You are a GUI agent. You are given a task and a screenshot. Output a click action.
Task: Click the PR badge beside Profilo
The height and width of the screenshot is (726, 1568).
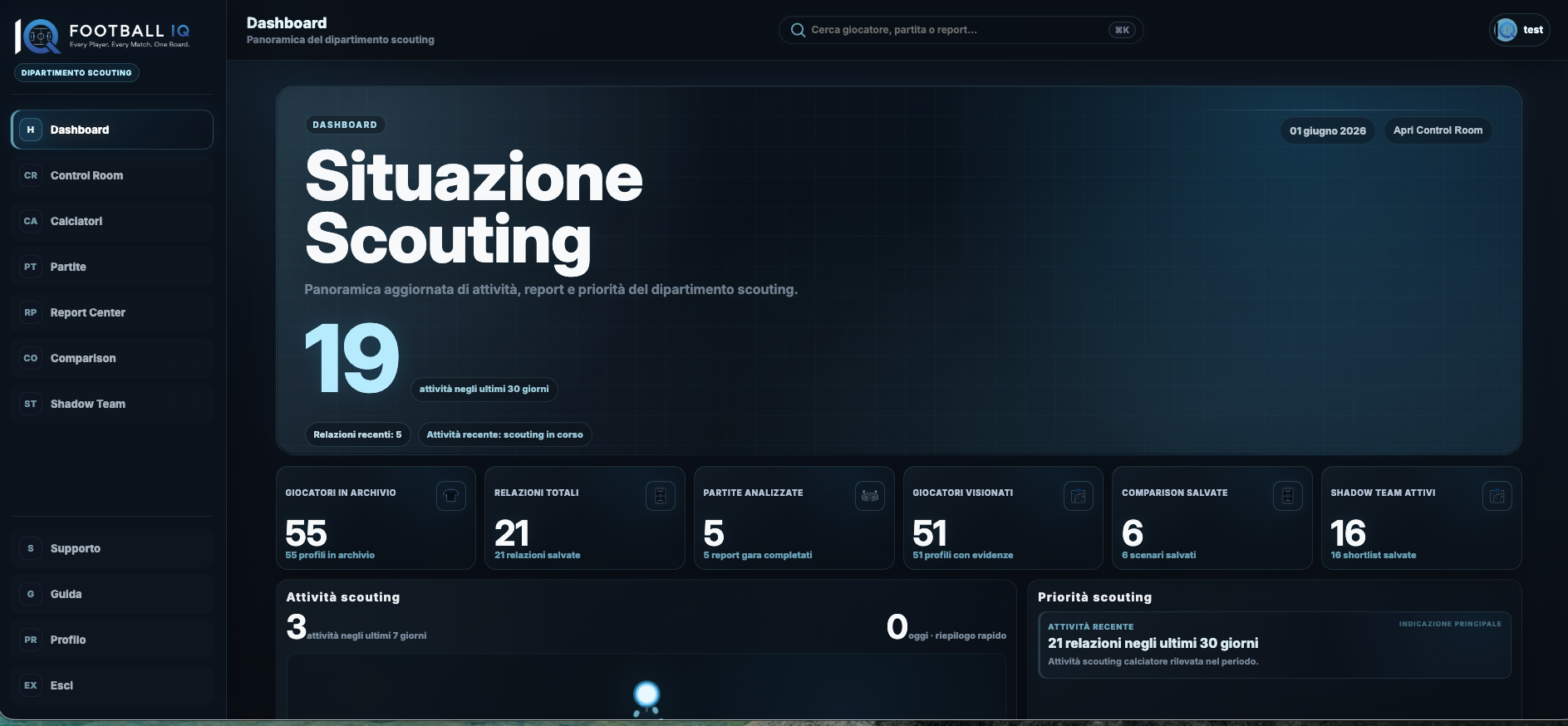point(31,640)
